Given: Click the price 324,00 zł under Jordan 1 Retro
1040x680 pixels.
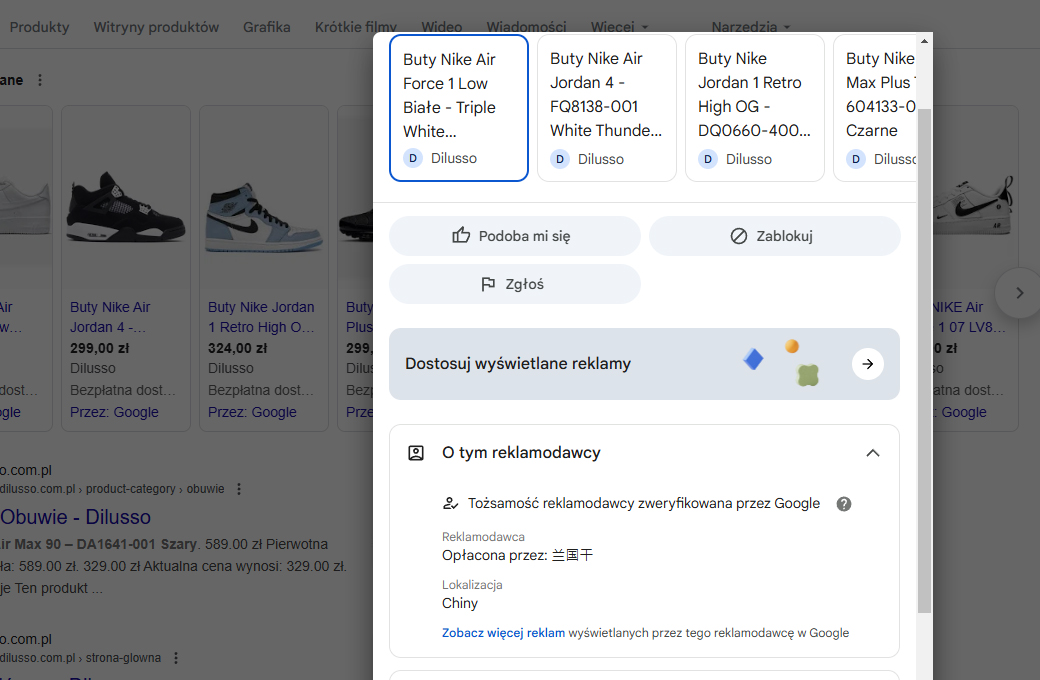Looking at the screenshot, I should 237,348.
